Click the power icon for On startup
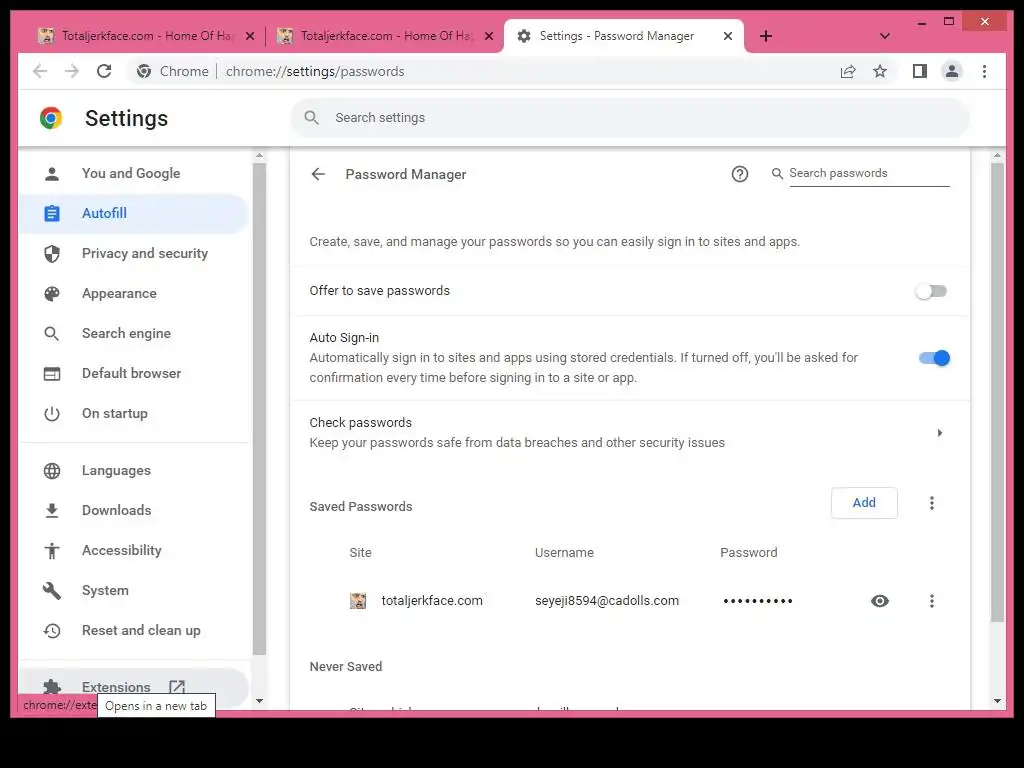1024x768 pixels. click(x=52, y=413)
